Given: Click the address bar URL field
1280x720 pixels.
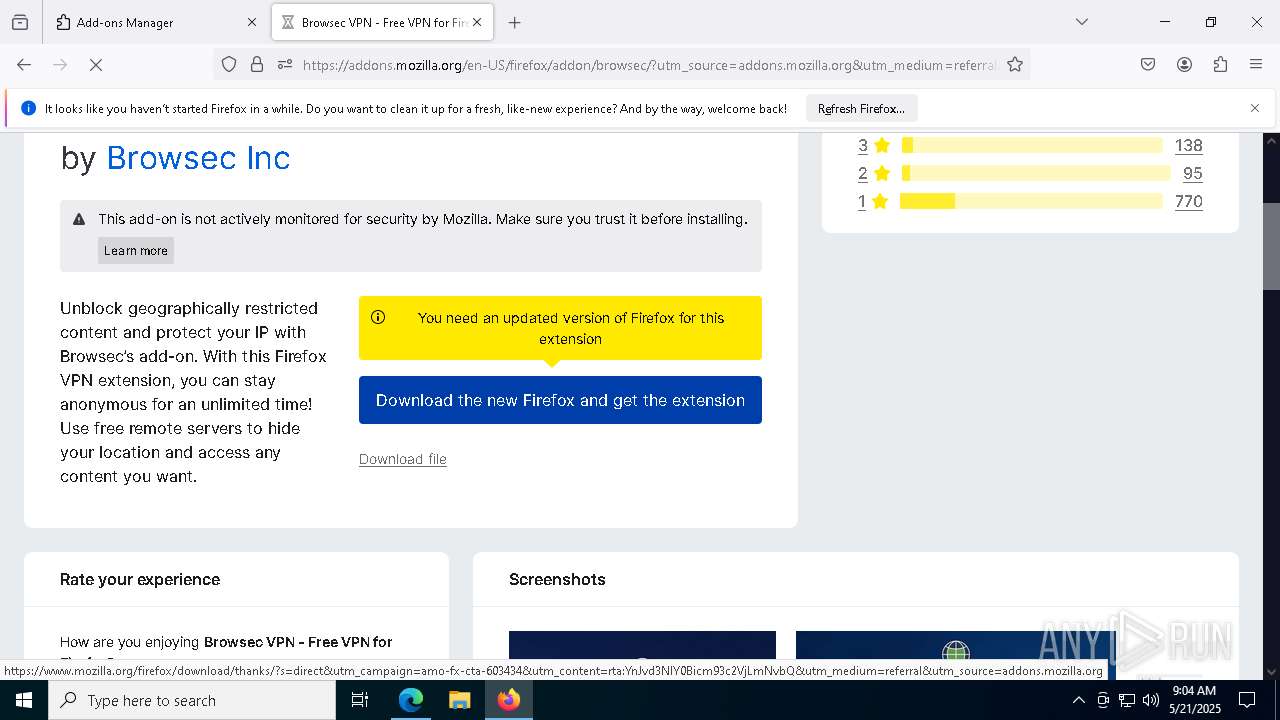Looking at the screenshot, I should (x=648, y=65).
